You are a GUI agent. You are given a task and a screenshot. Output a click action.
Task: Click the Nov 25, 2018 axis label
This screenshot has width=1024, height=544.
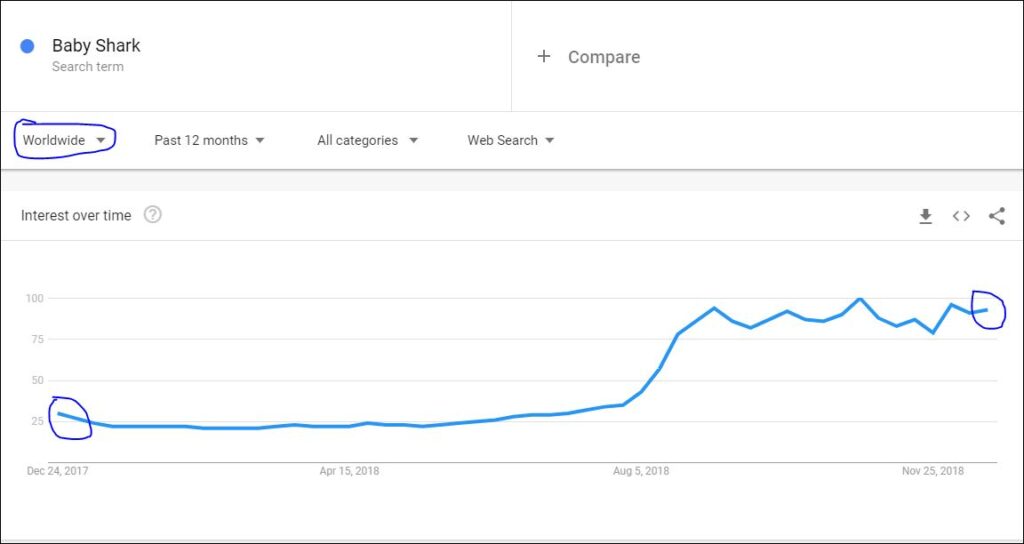933,471
